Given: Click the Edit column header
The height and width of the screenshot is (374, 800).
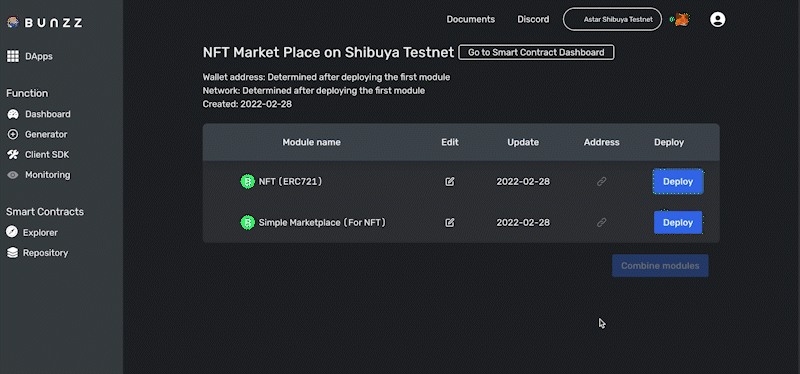Looking at the screenshot, I should pos(449,142).
